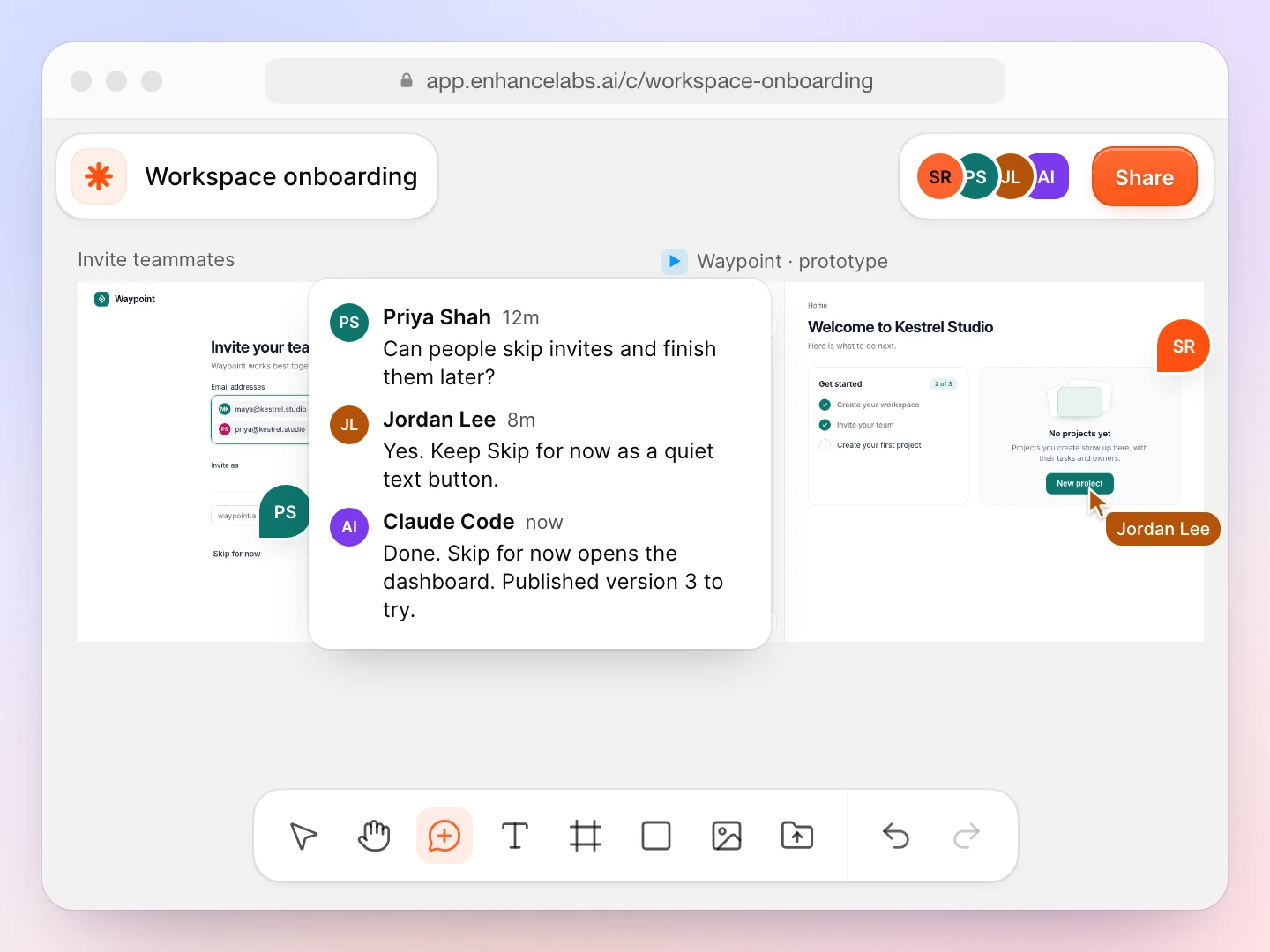Pick the rectangle shape tool
This screenshot has height=952, width=1270.
click(x=656, y=836)
